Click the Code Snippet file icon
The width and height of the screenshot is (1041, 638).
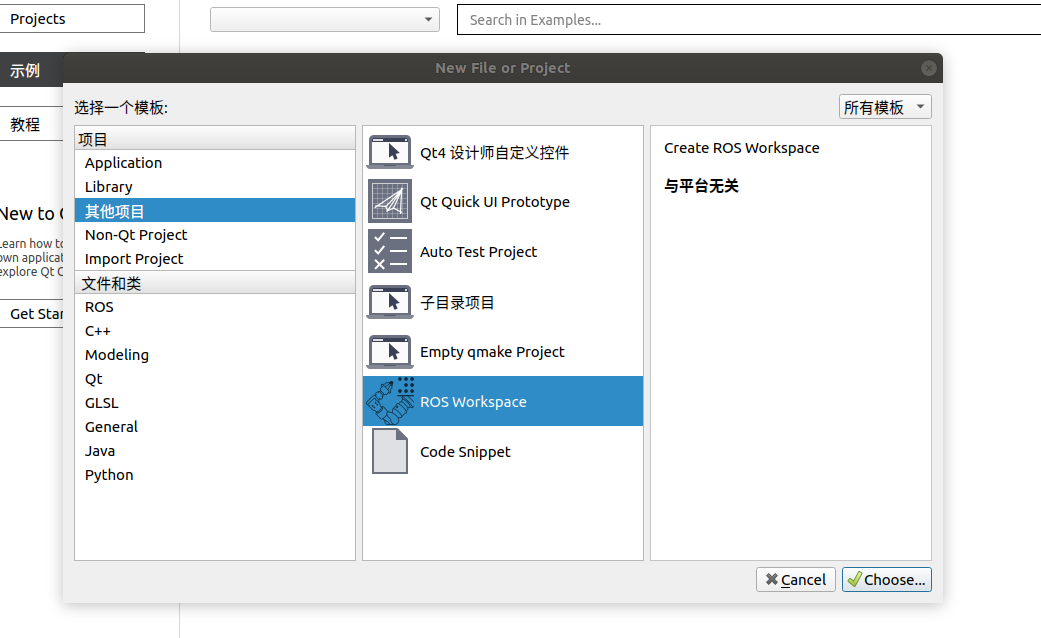coord(390,451)
